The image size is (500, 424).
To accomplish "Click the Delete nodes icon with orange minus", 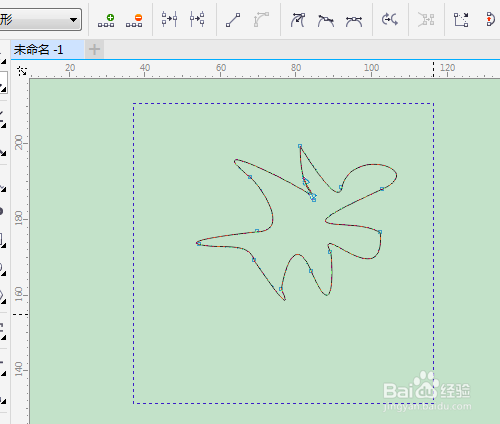I will click(134, 20).
